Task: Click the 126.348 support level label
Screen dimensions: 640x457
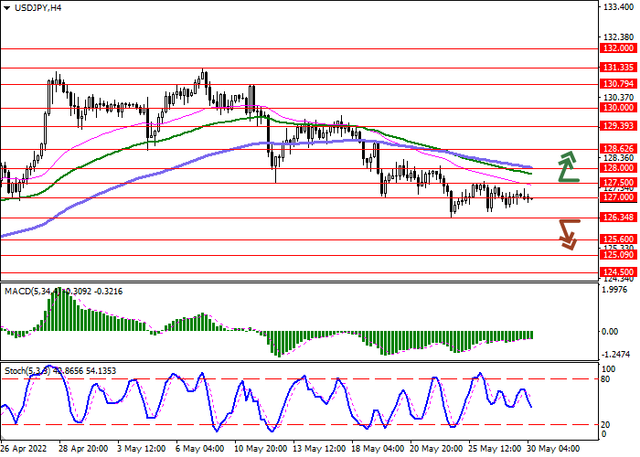Action: 617,217
